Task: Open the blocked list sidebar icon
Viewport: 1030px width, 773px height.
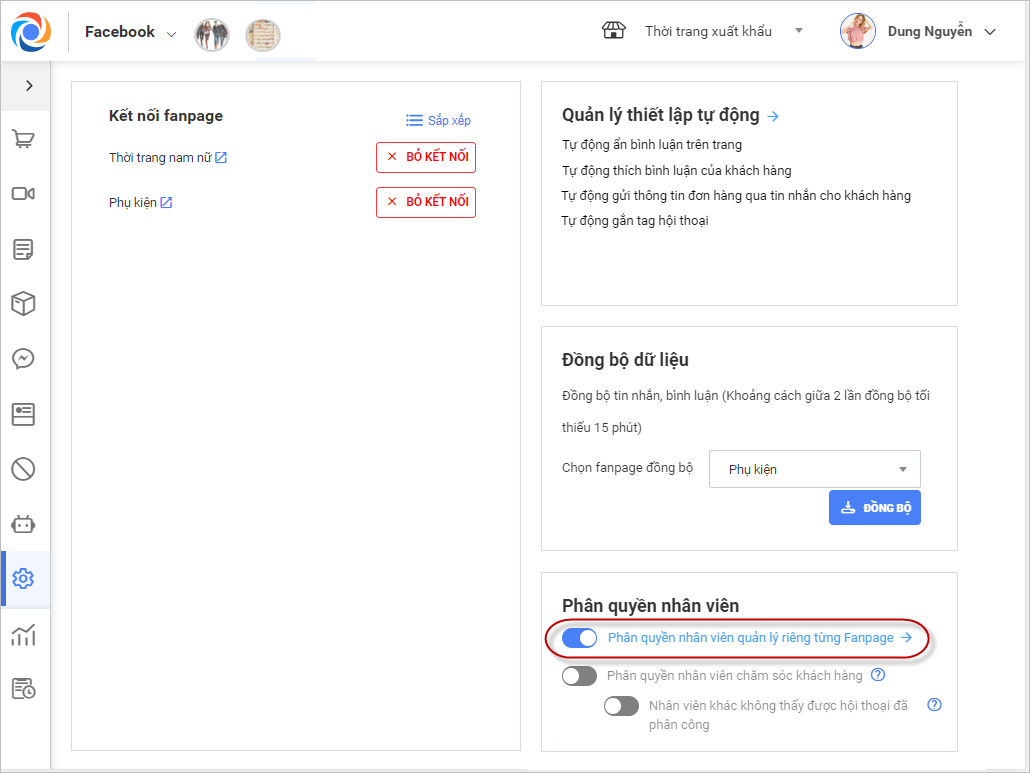Action: [x=23, y=468]
